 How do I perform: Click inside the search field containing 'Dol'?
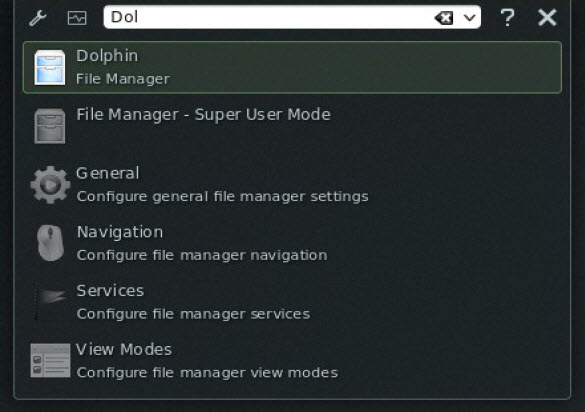(269, 17)
